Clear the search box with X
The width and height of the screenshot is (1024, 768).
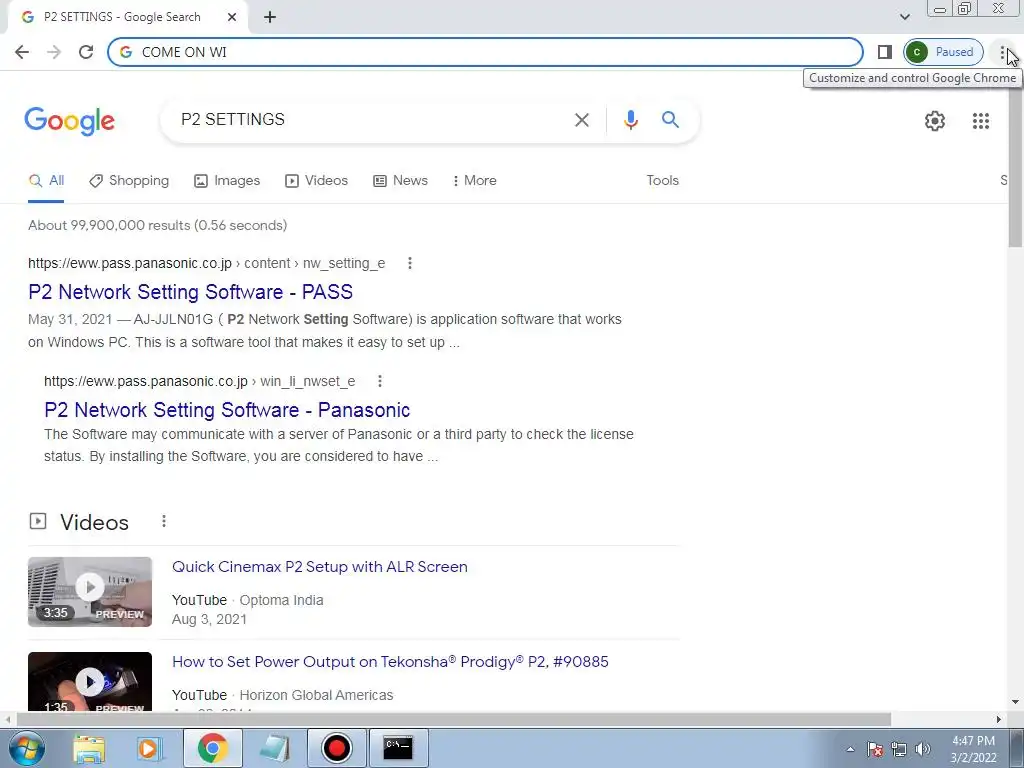pos(581,120)
